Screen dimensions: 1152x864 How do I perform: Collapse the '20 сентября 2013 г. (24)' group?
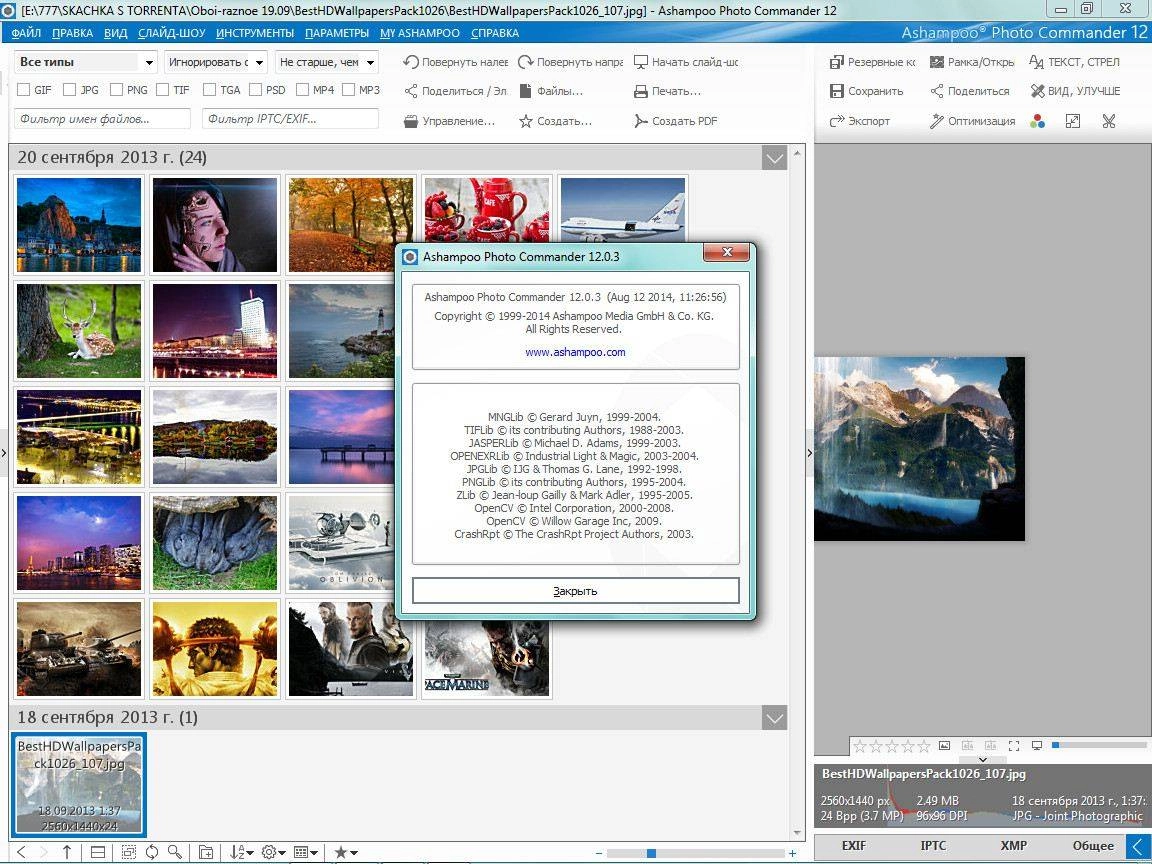pos(774,158)
